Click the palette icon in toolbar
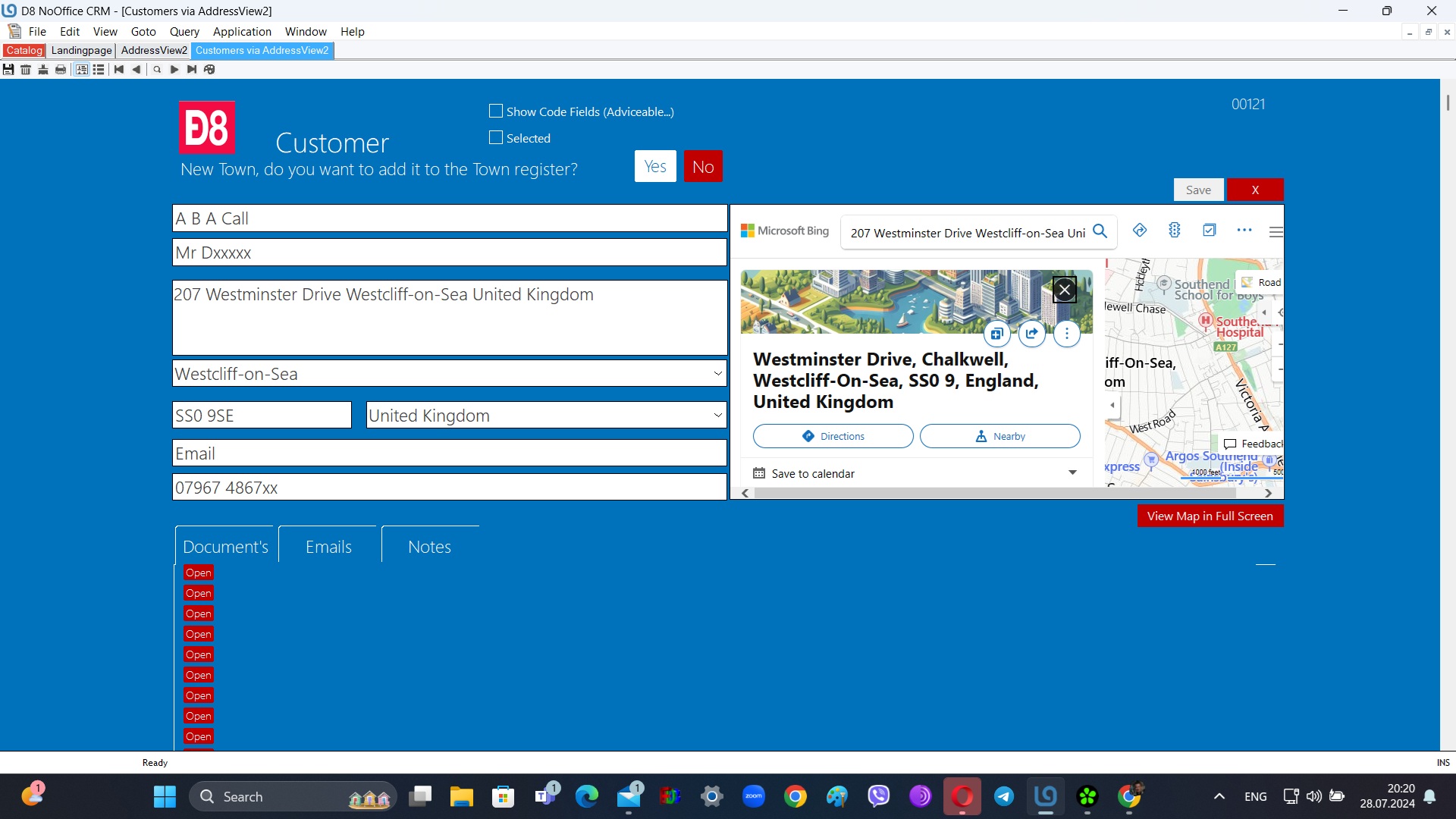The height and width of the screenshot is (819, 1456). [210, 69]
